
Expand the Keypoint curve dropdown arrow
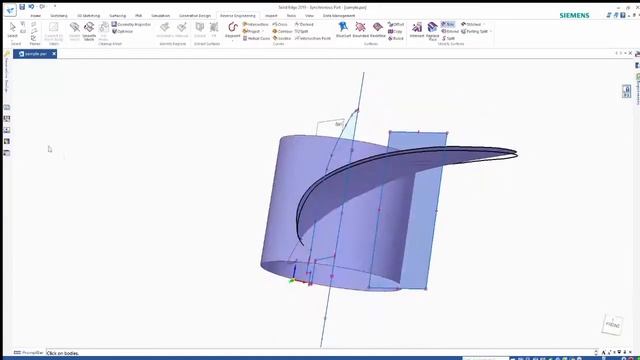[233, 40]
